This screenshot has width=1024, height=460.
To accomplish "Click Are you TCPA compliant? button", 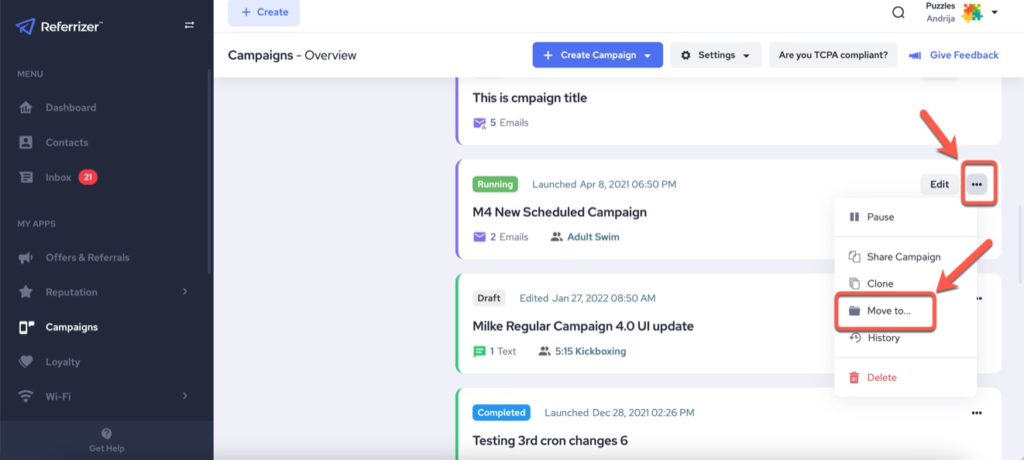I will click(x=833, y=55).
